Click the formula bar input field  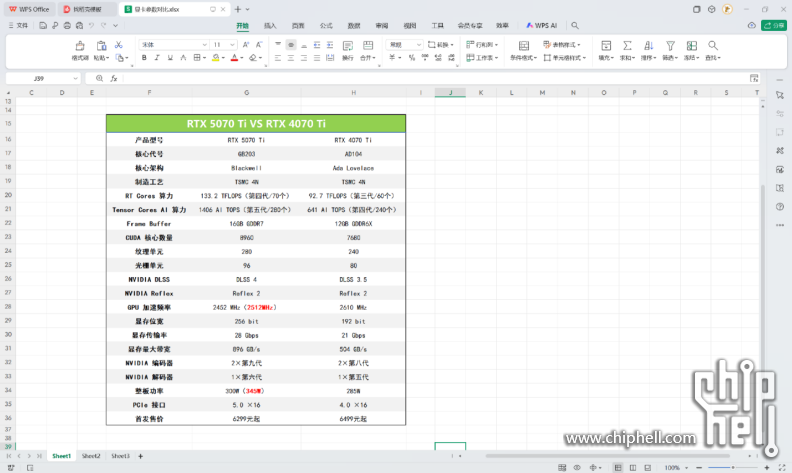[434, 78]
